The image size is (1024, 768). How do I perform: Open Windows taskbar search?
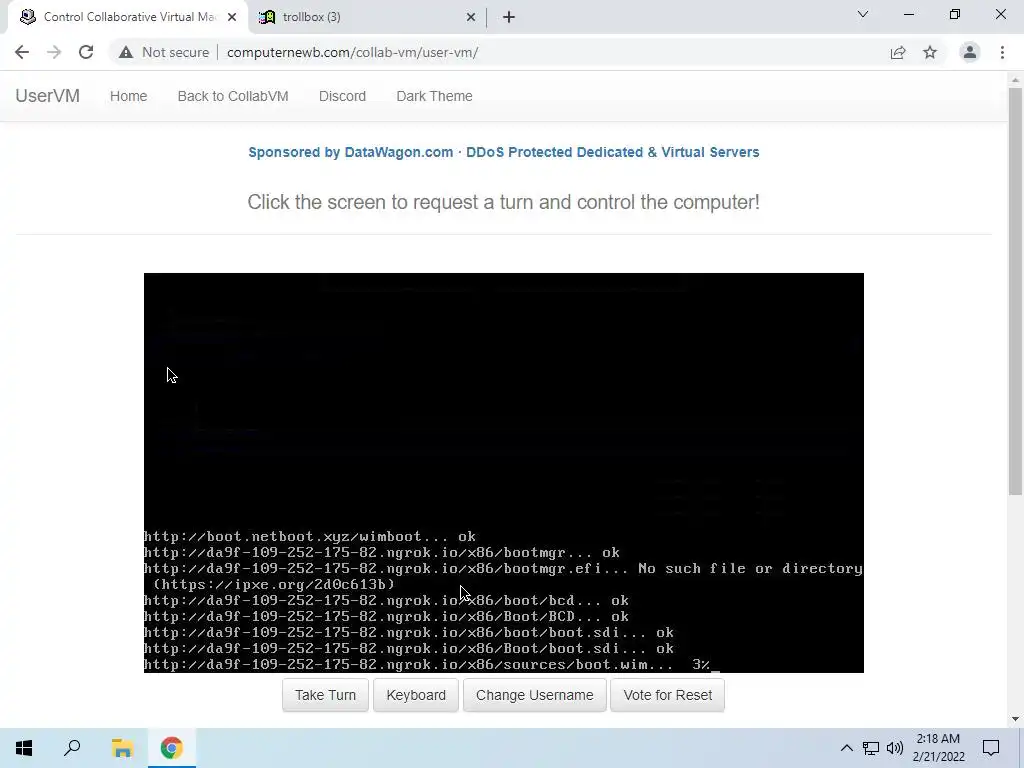(x=72, y=748)
